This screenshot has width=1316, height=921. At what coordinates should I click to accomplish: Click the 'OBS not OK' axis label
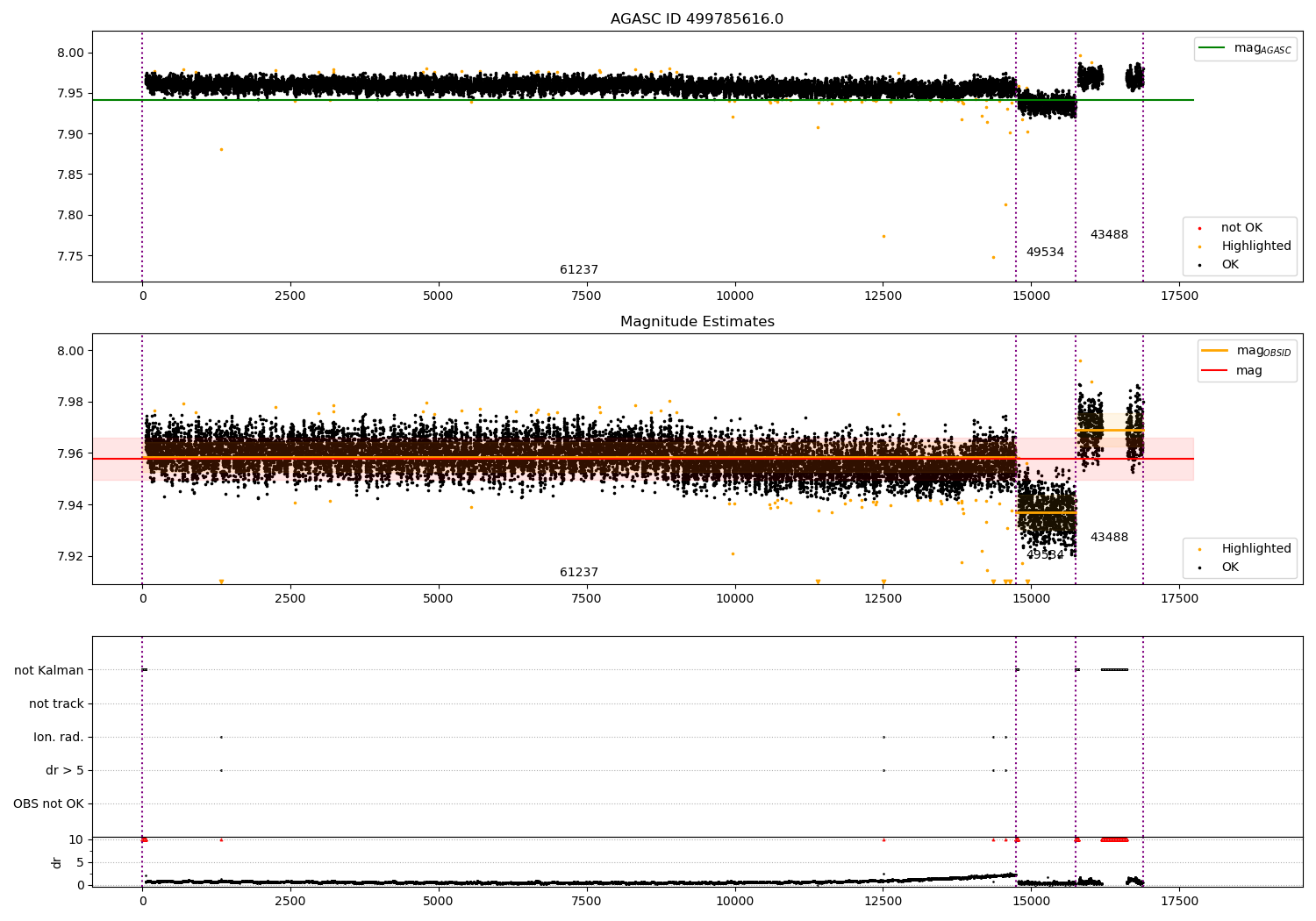coord(48,803)
